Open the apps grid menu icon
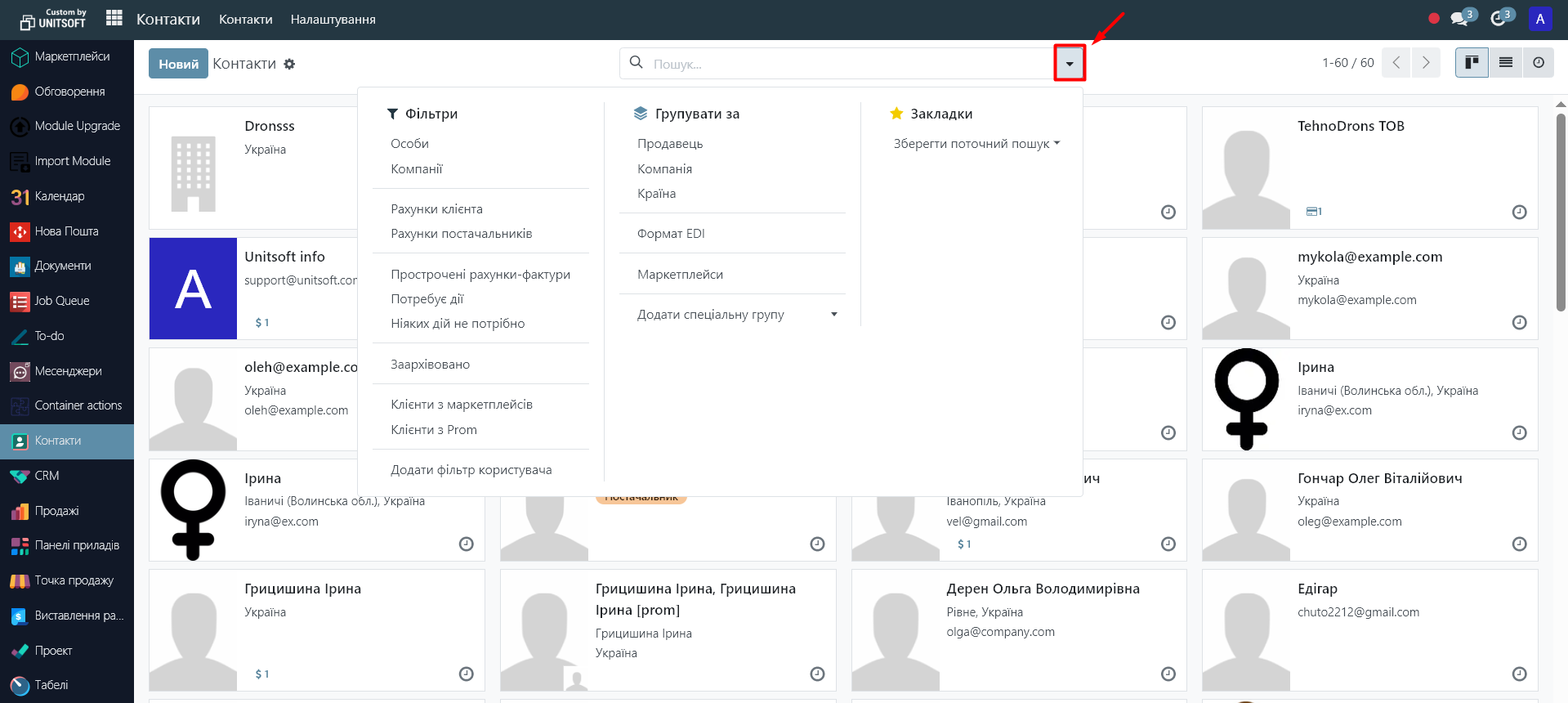The image size is (1568, 703). coord(114,18)
